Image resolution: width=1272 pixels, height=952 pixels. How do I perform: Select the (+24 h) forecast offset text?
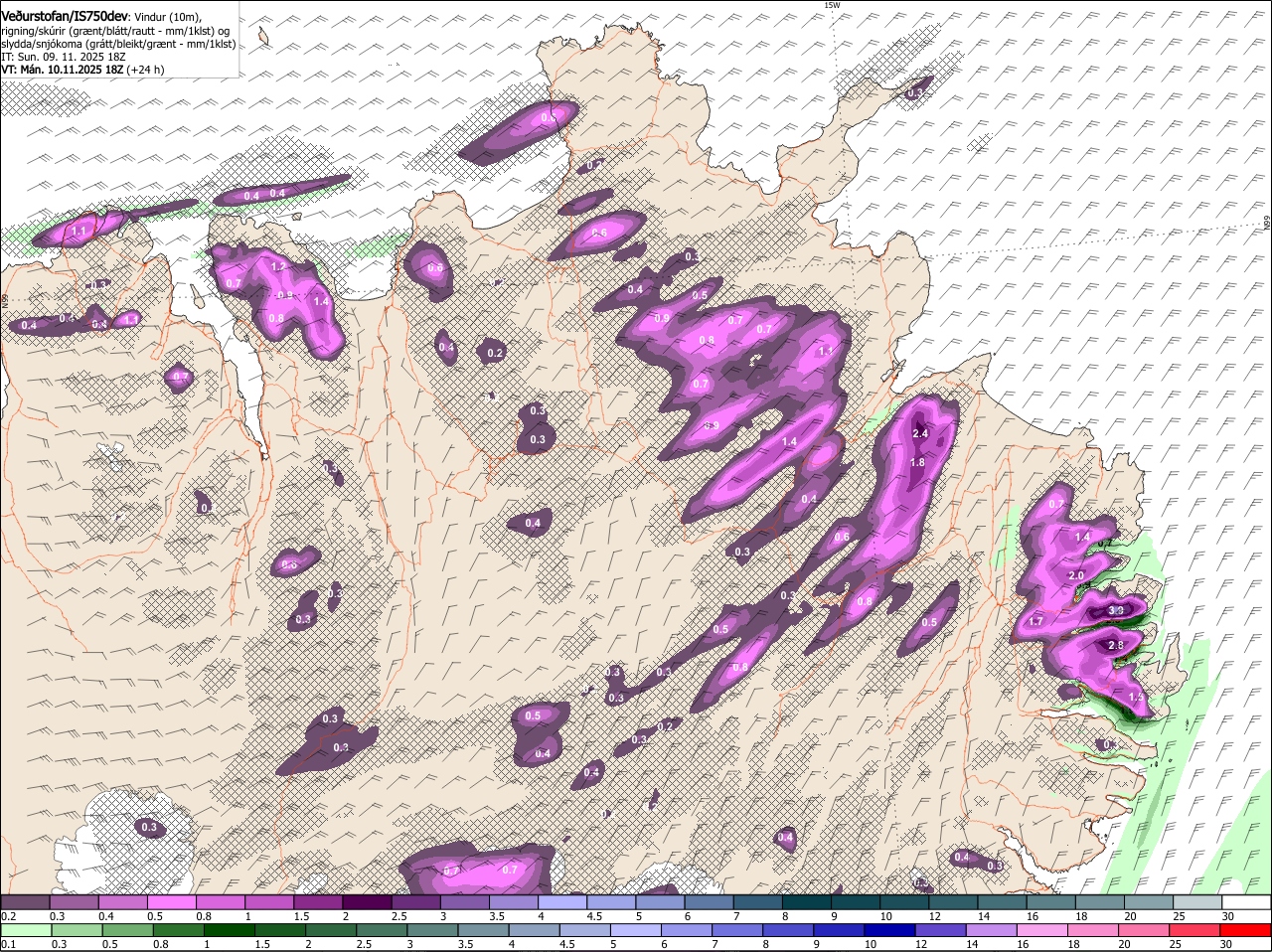[145, 71]
